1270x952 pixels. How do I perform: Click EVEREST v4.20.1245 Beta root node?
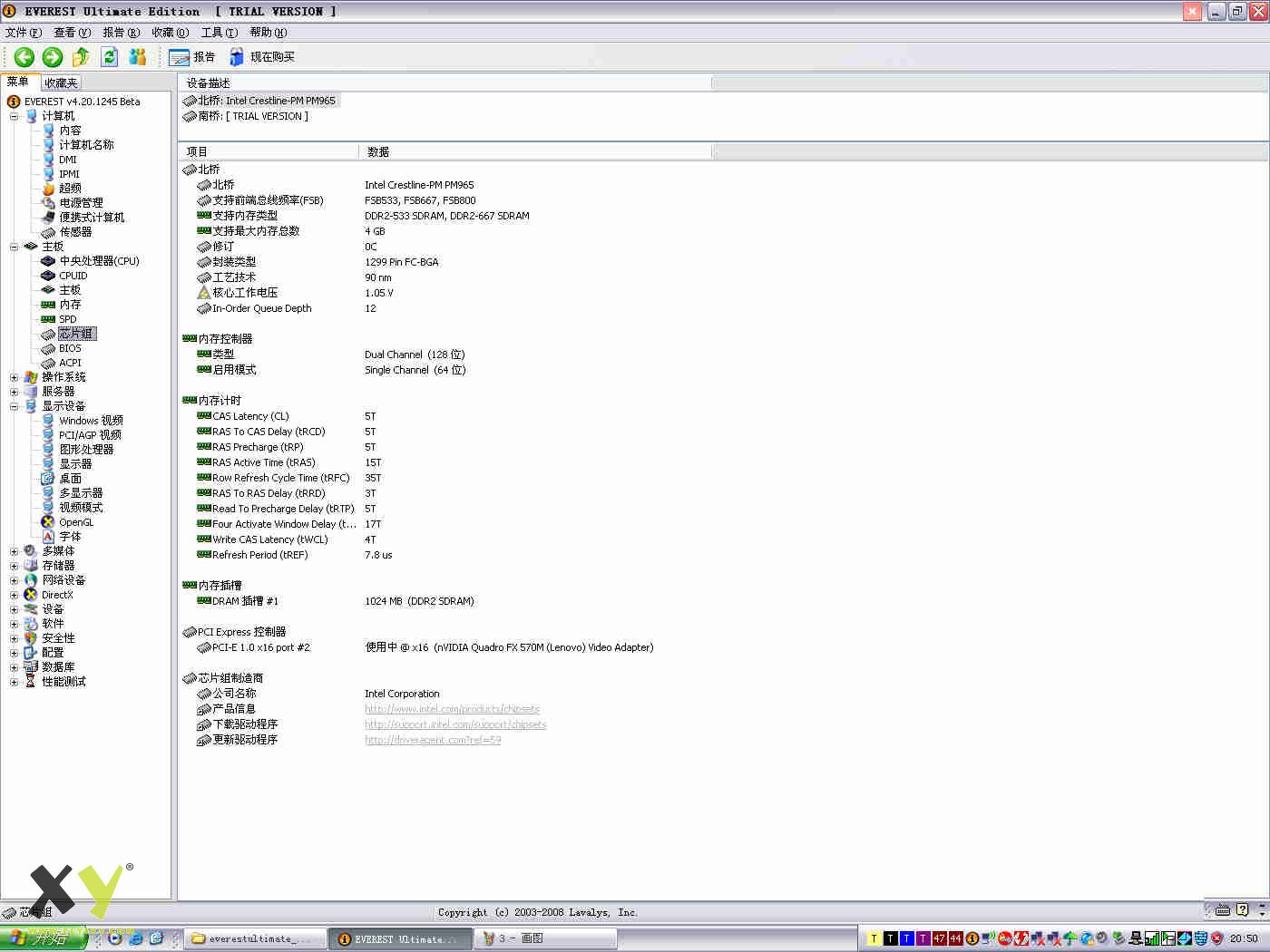point(82,102)
